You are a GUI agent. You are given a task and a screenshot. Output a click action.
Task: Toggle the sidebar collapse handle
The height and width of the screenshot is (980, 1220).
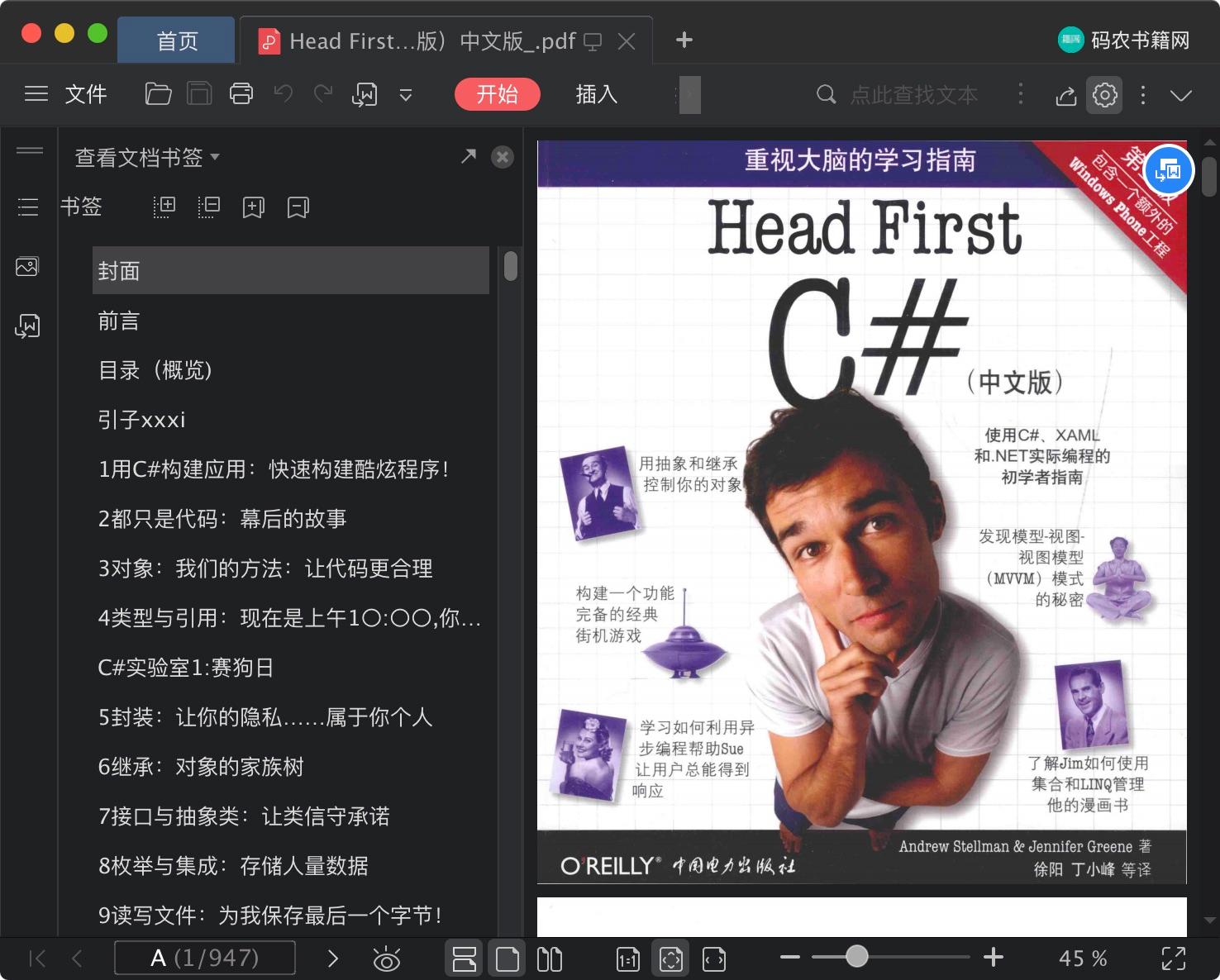coord(30,150)
